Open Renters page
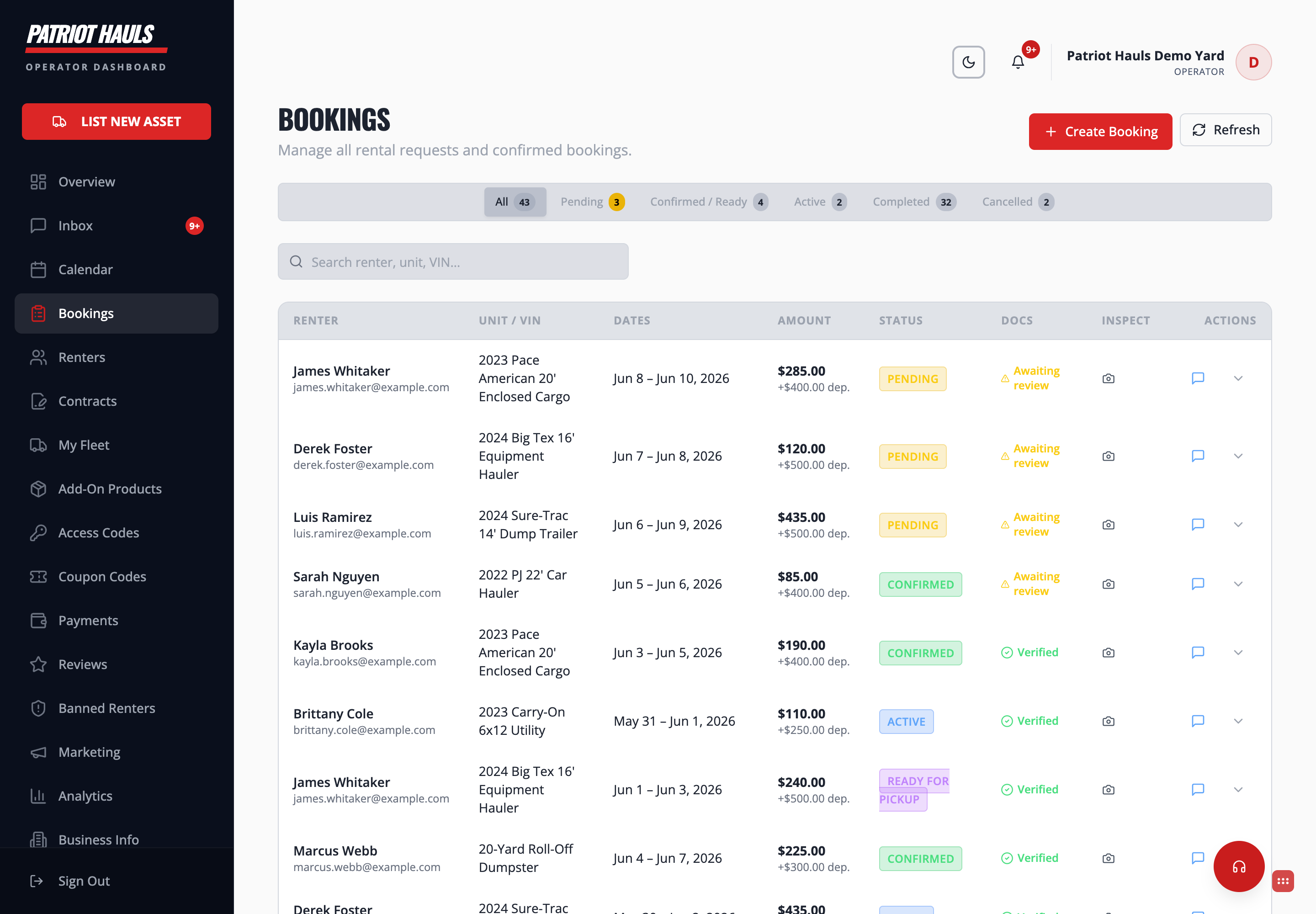This screenshot has width=1316, height=914. (116, 357)
